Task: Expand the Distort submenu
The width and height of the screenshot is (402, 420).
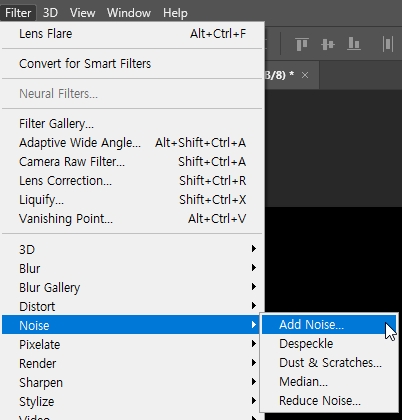Action: point(132,306)
